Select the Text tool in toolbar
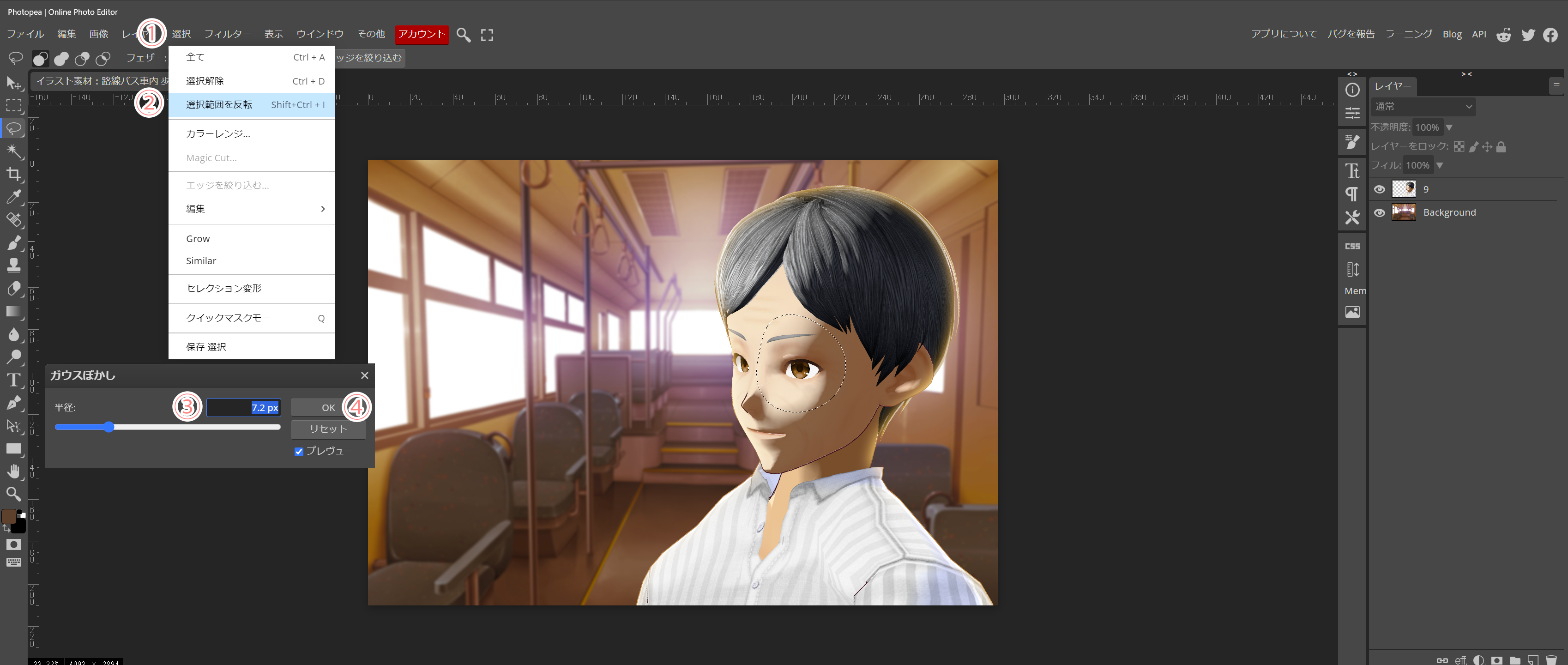This screenshot has height=665, width=1568. [x=13, y=380]
